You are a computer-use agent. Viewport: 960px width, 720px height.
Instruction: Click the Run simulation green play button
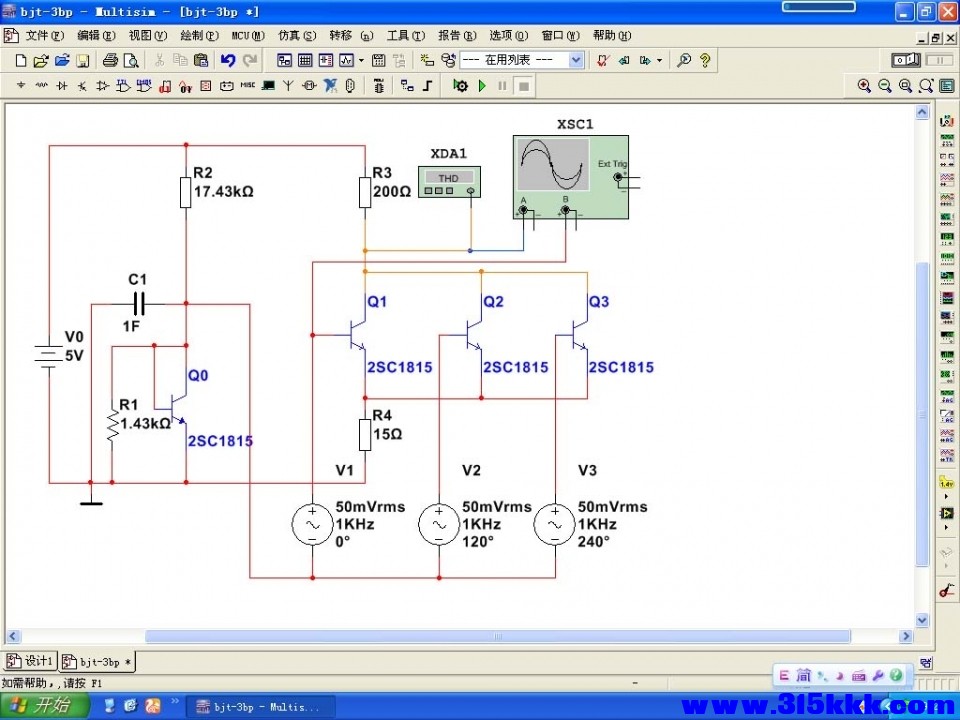pyautogui.click(x=482, y=86)
